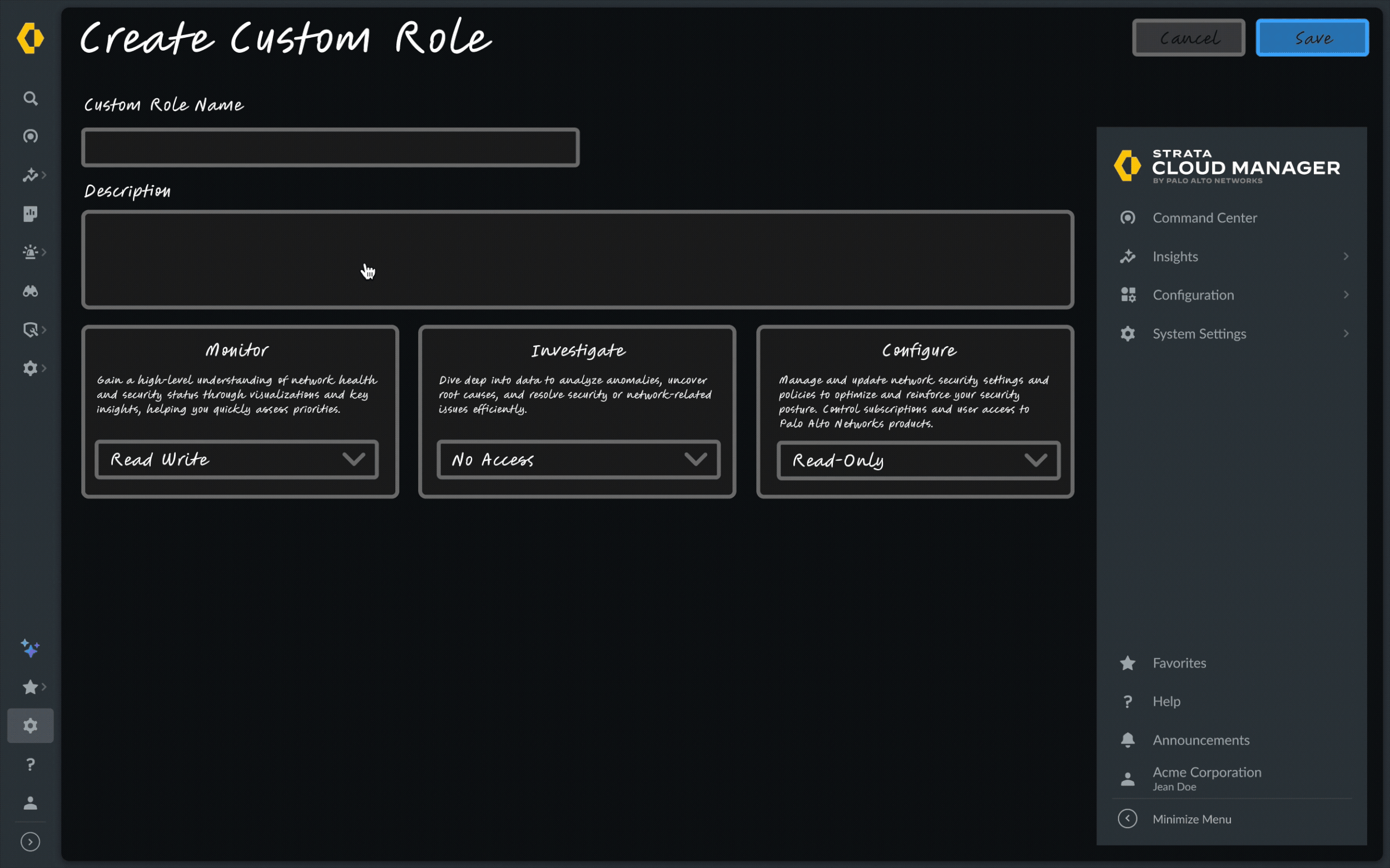
Task: Open the Investigate No Access dropdown
Action: click(x=578, y=459)
